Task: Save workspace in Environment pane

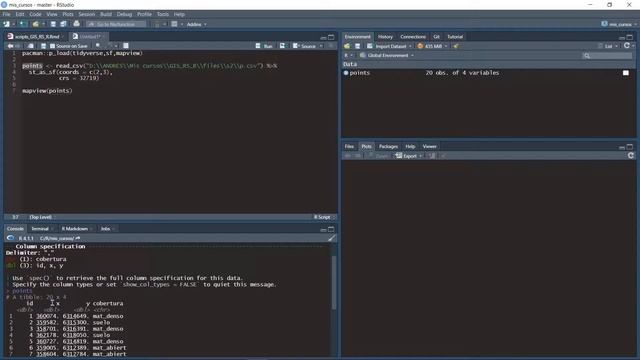Action: [358, 46]
